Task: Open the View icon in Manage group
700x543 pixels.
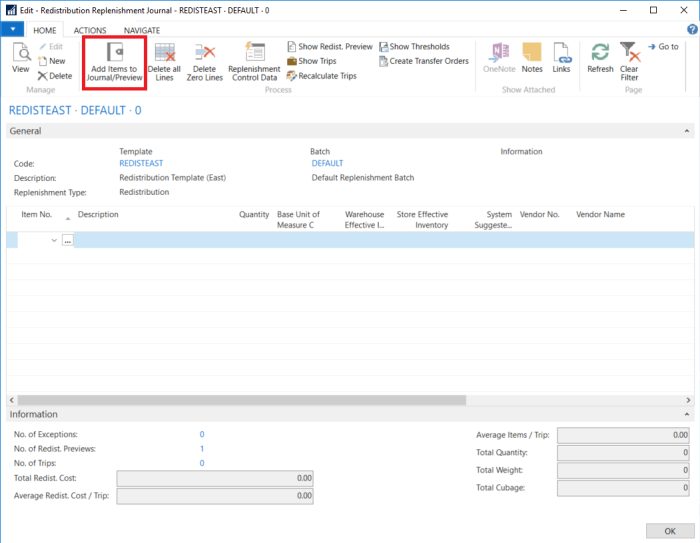Action: coord(20,54)
